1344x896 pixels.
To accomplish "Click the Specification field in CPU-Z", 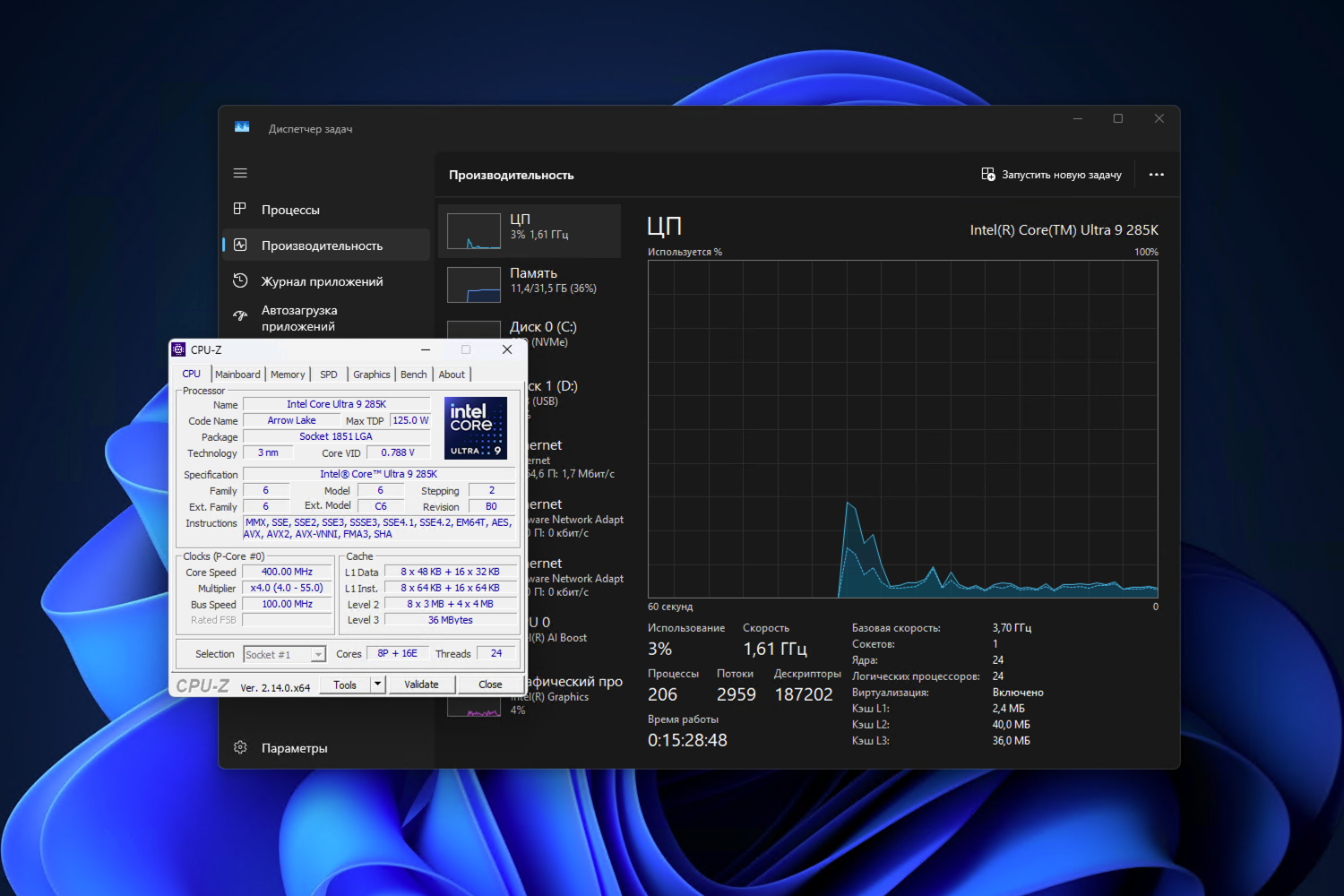I will pyautogui.click(x=379, y=474).
